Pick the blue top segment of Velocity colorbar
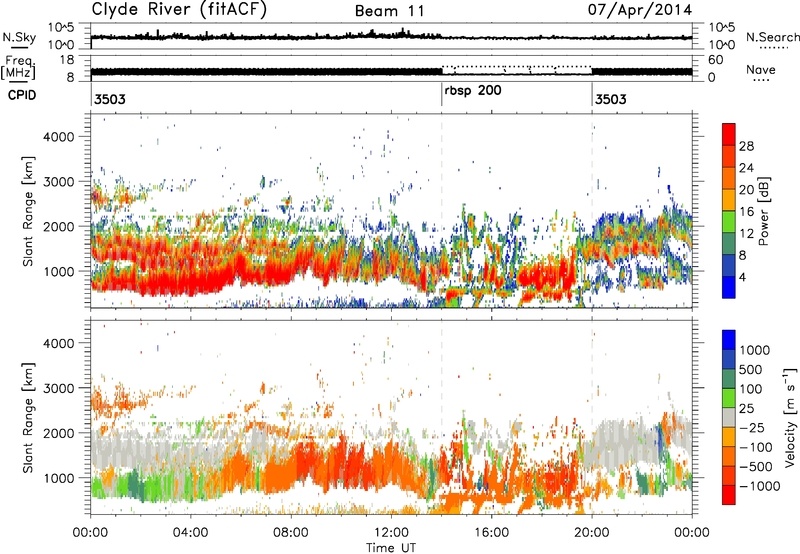The width and height of the screenshot is (800, 554). (729, 340)
